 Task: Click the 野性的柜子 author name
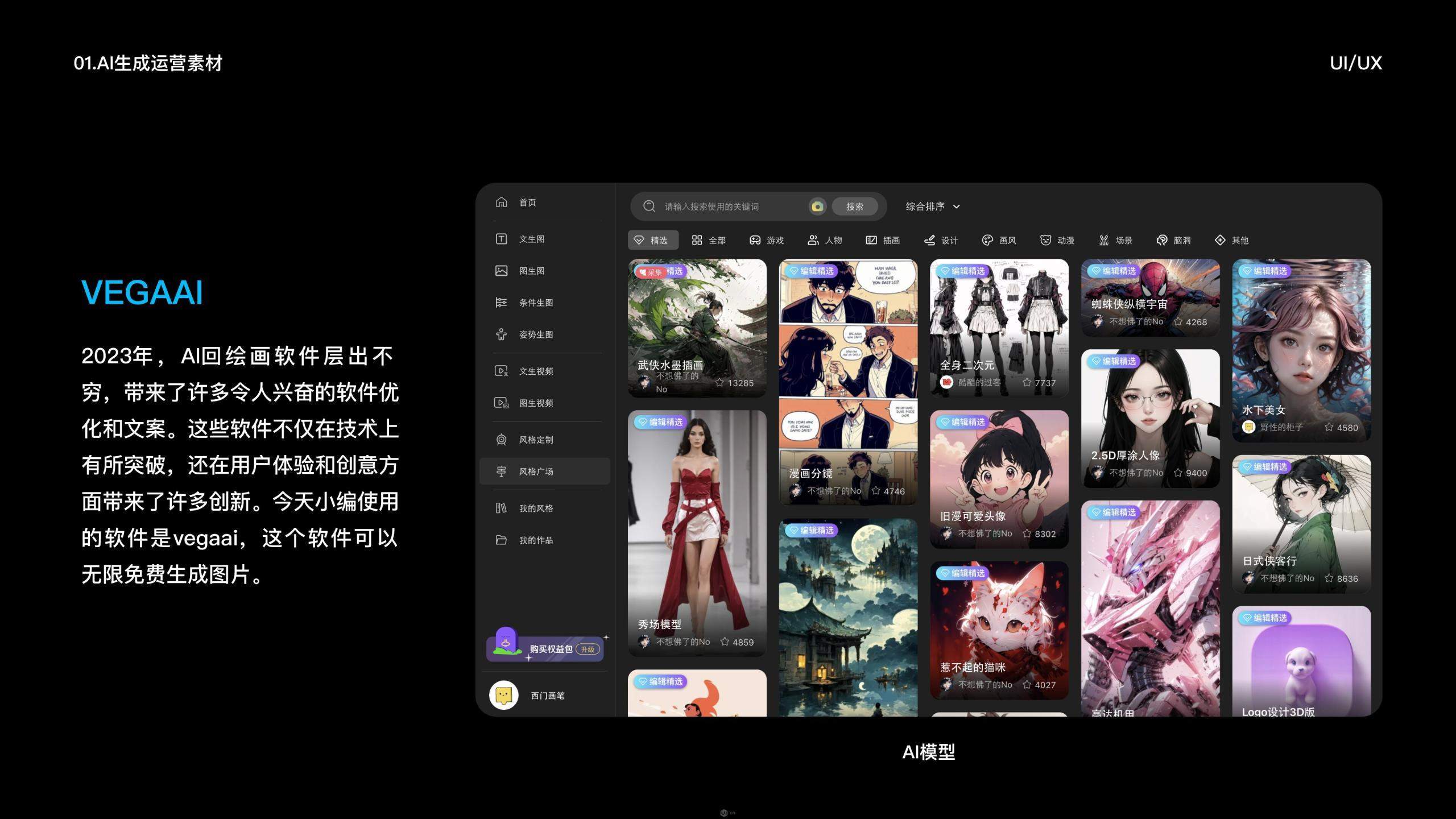pyautogui.click(x=1281, y=427)
